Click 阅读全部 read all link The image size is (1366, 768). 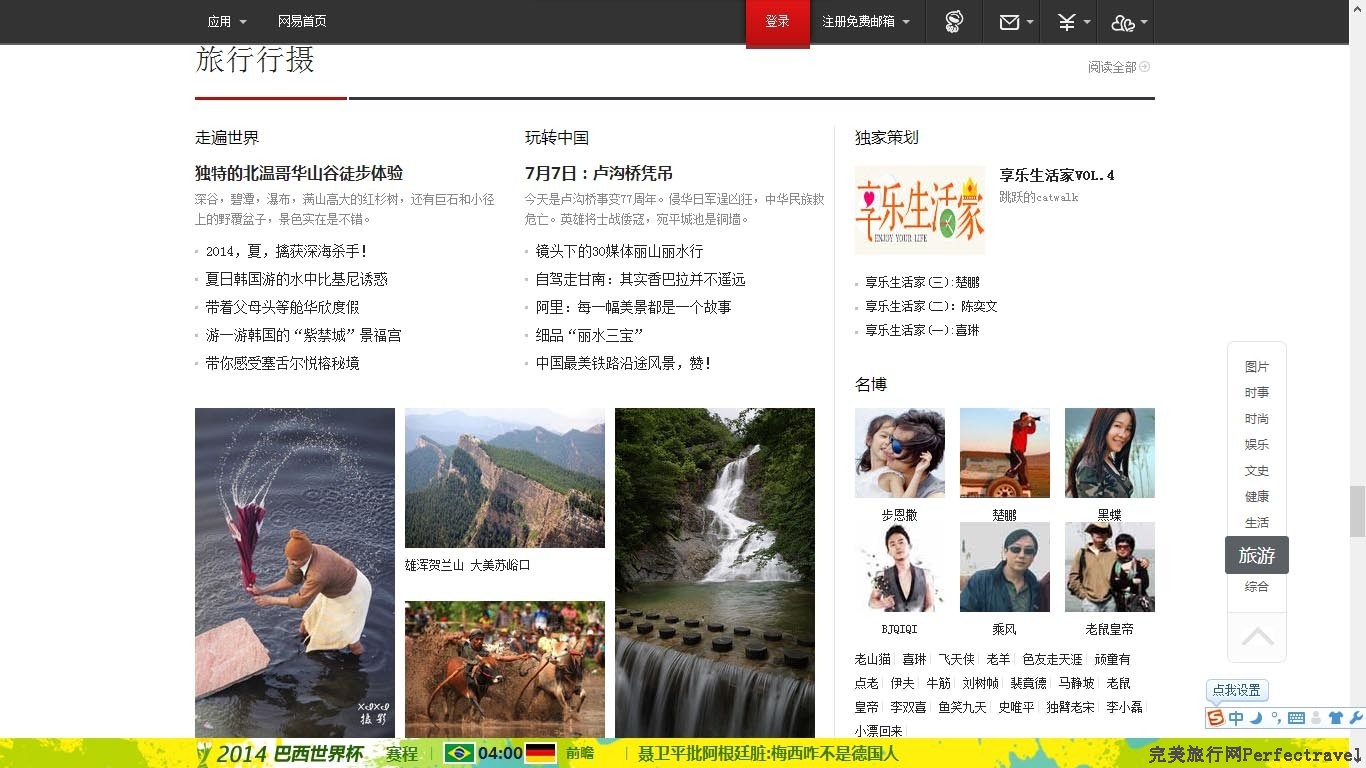(x=1119, y=67)
